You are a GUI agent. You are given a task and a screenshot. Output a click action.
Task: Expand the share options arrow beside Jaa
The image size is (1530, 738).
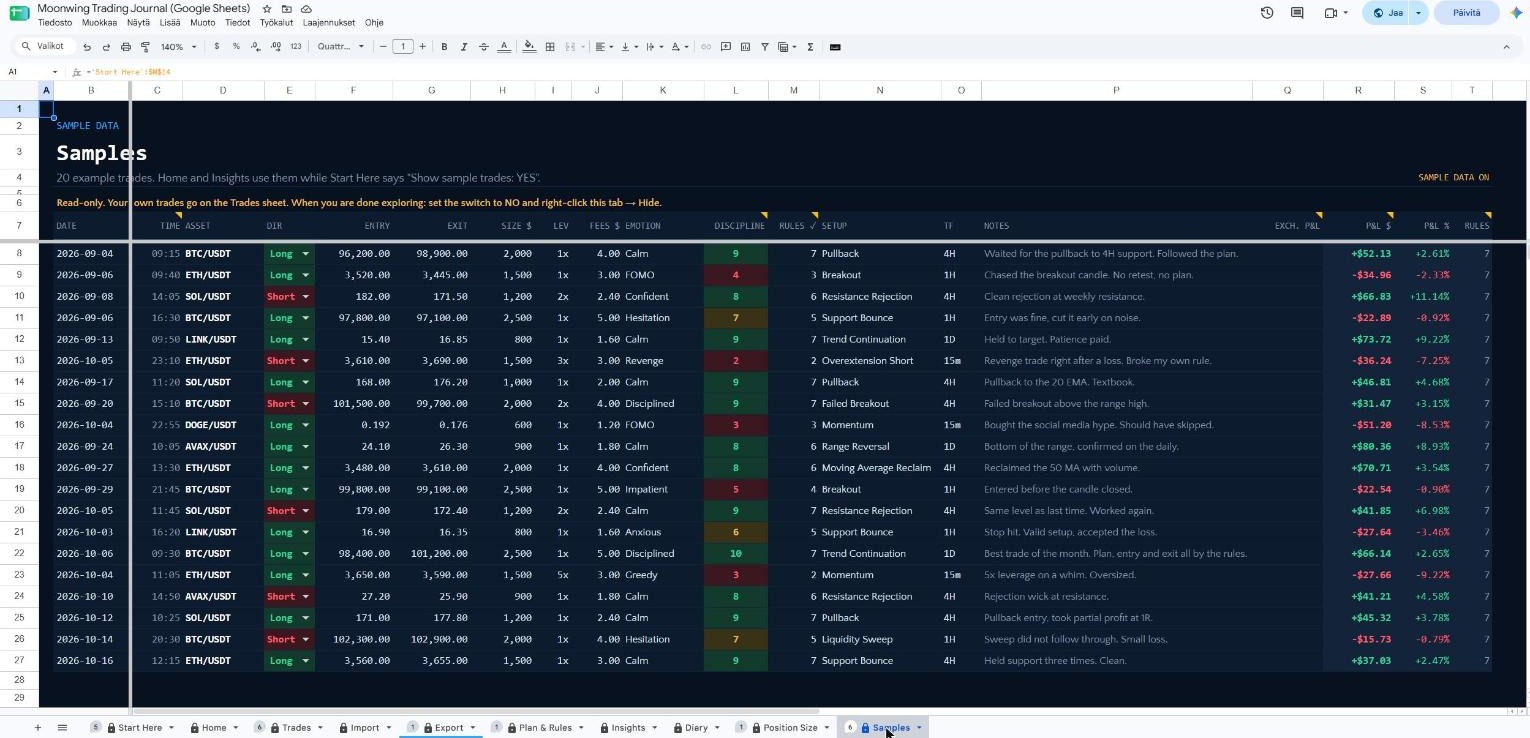point(1418,13)
